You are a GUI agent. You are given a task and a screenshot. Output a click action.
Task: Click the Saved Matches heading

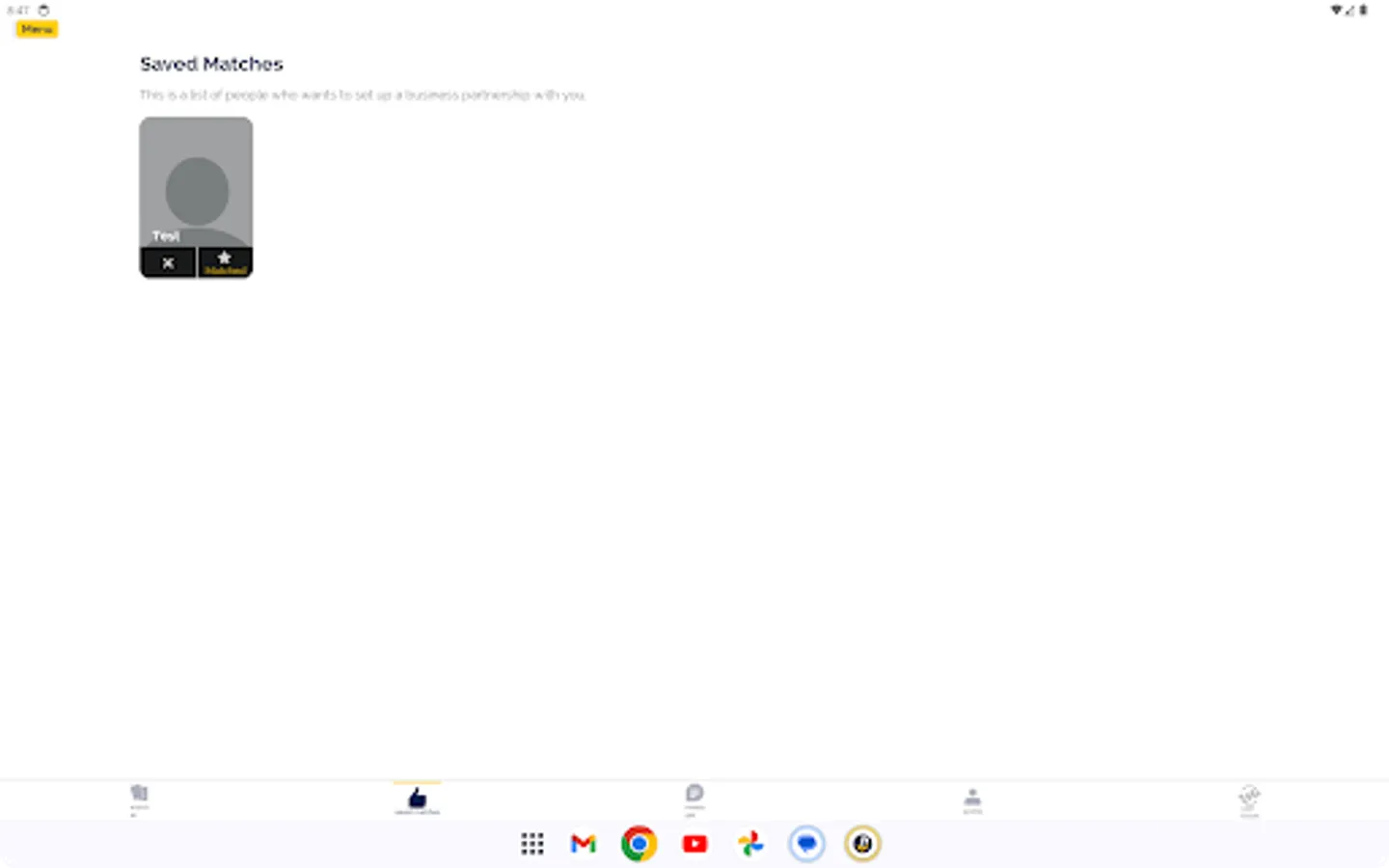211,64
